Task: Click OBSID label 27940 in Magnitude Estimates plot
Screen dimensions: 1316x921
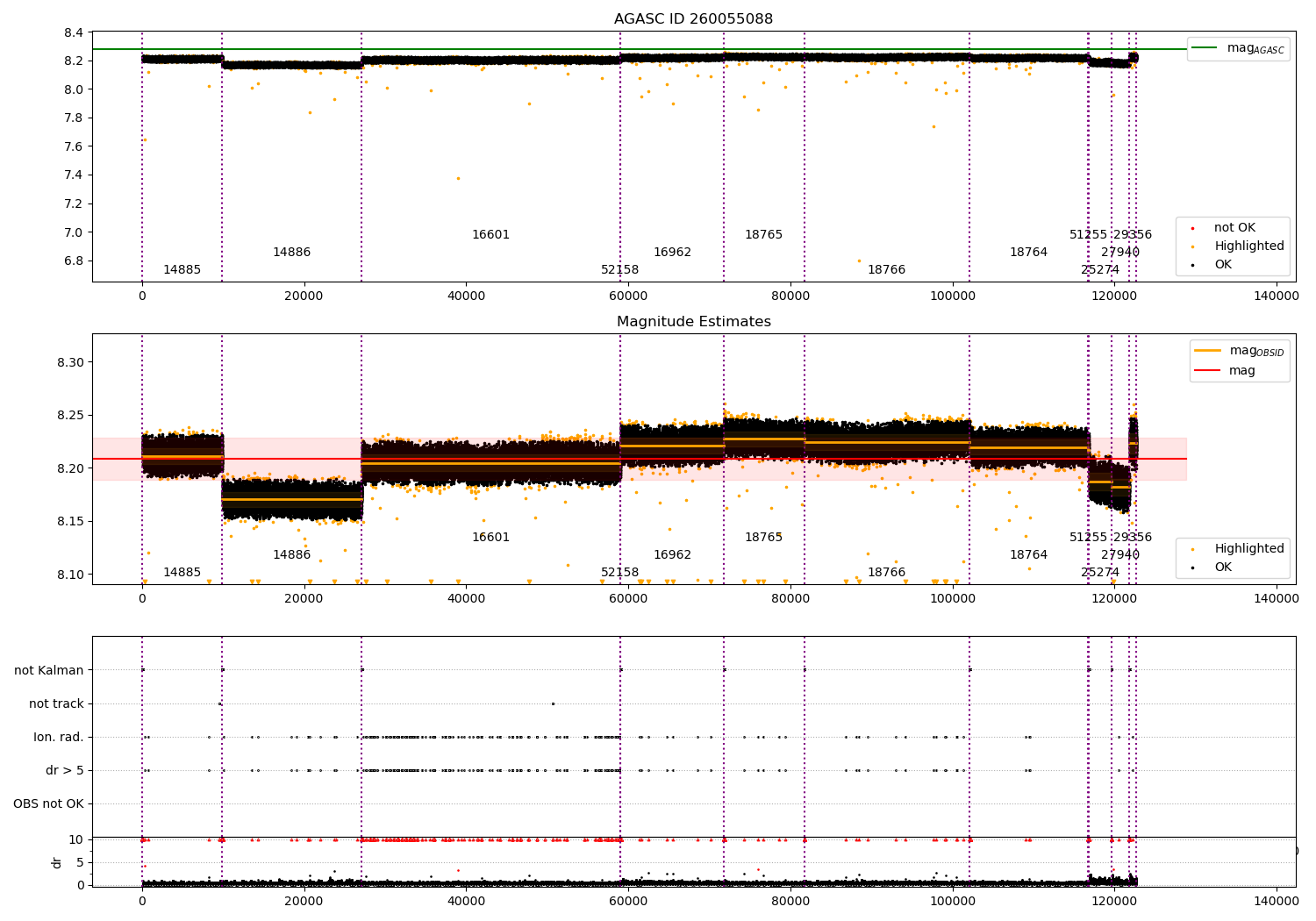Action: coord(1120,555)
